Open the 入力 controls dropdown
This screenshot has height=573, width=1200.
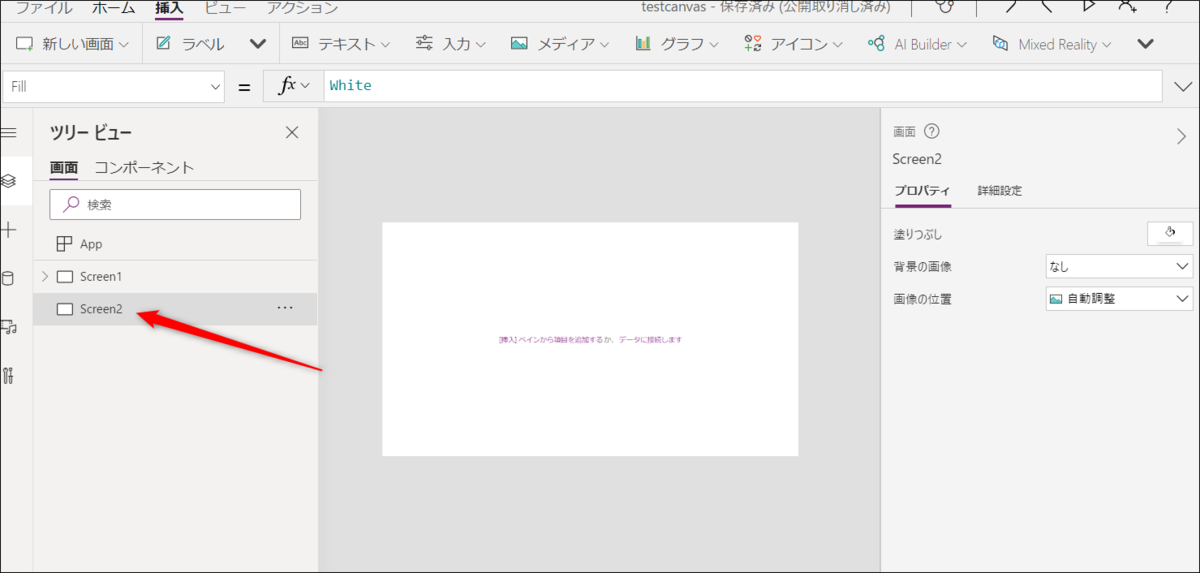point(451,44)
